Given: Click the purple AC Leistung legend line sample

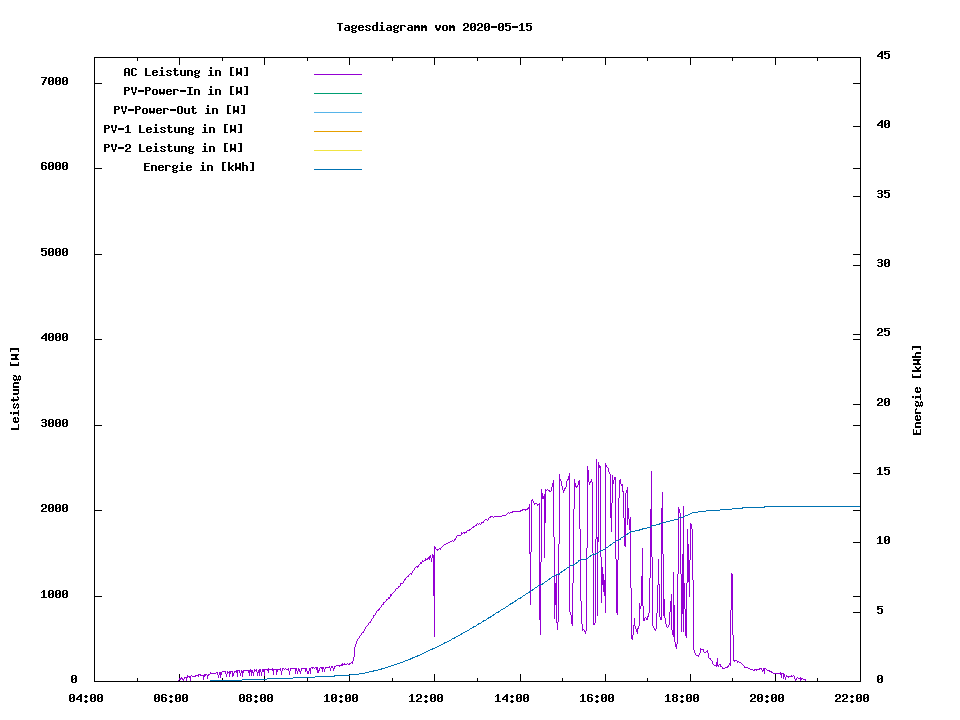Looking at the screenshot, I should click(x=337, y=74).
